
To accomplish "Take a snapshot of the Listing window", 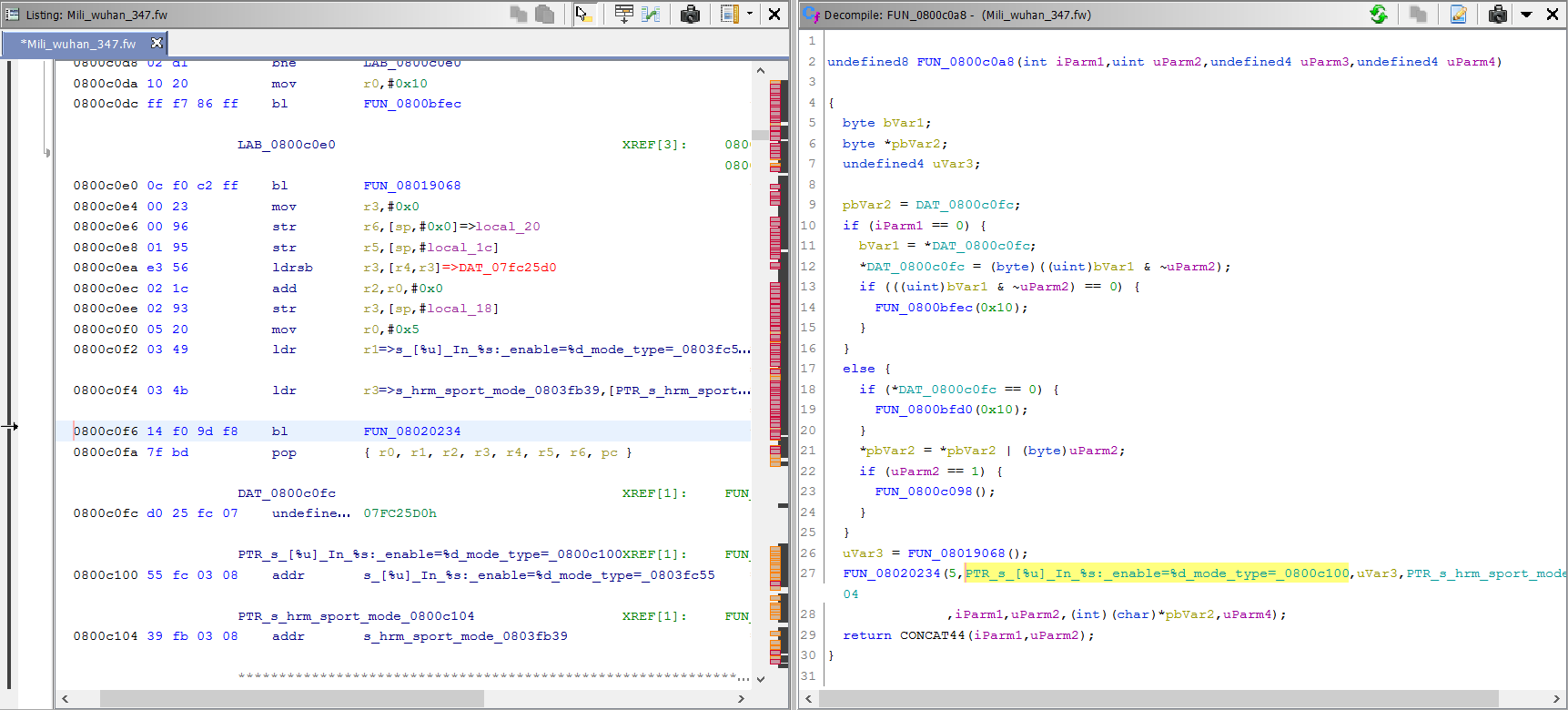I will click(x=691, y=14).
